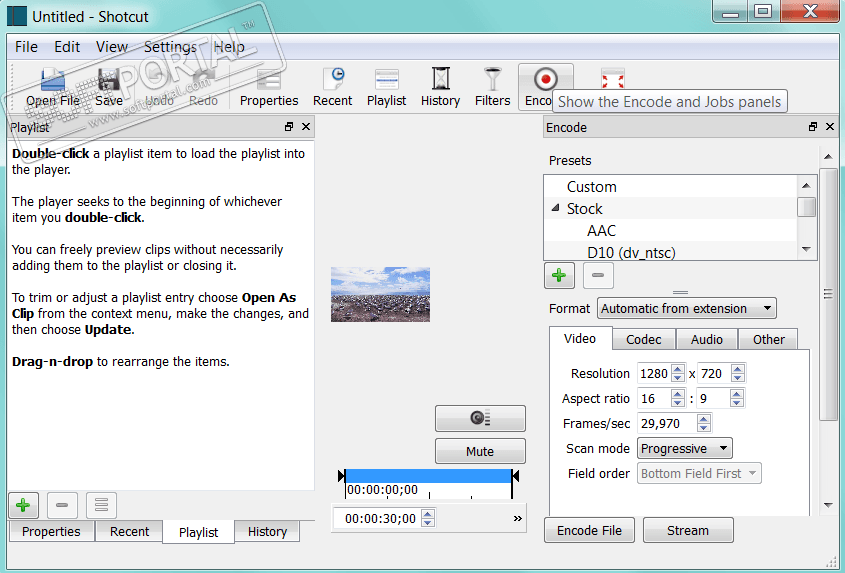Open the Properties panel from the toolbar
845x573 pixels.
pyautogui.click(x=269, y=87)
